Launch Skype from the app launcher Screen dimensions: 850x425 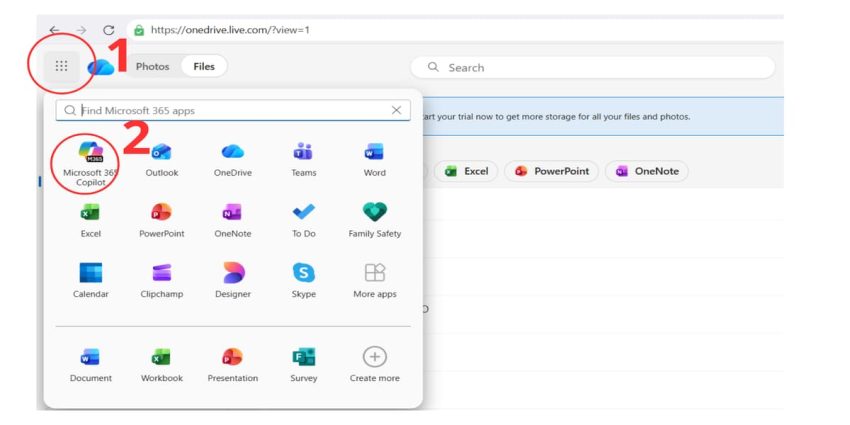304,281
